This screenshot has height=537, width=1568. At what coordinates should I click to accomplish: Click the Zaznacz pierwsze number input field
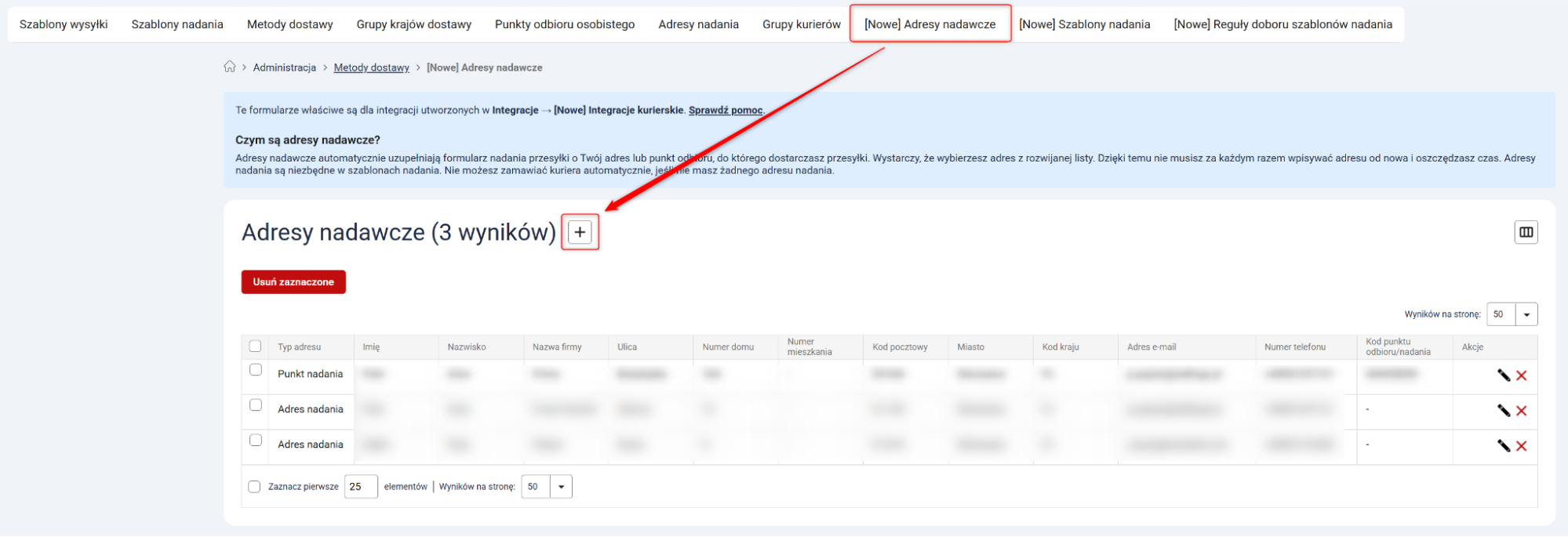[x=360, y=487]
